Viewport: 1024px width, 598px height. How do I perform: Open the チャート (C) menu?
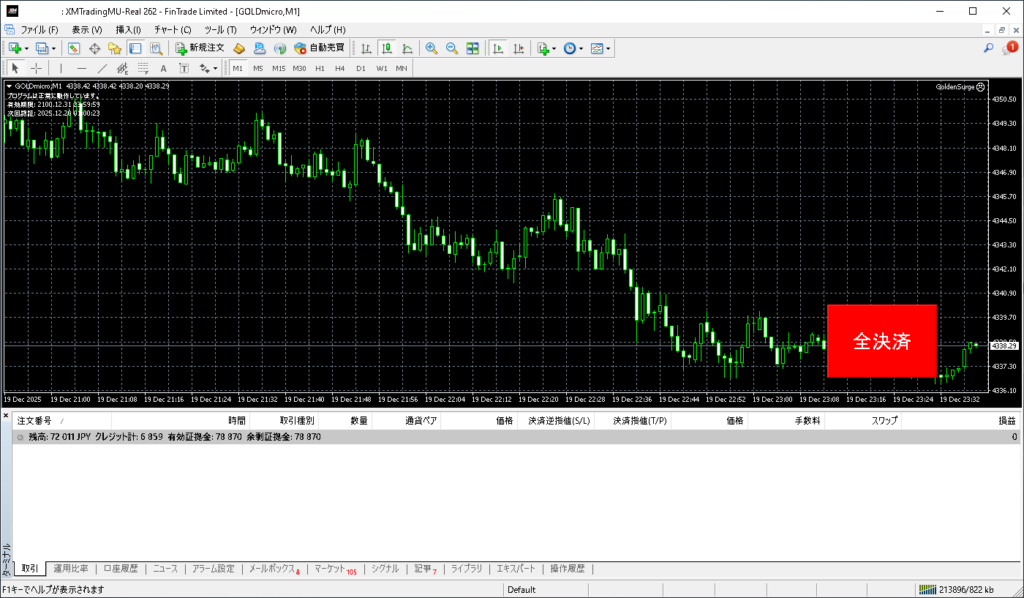(172, 30)
